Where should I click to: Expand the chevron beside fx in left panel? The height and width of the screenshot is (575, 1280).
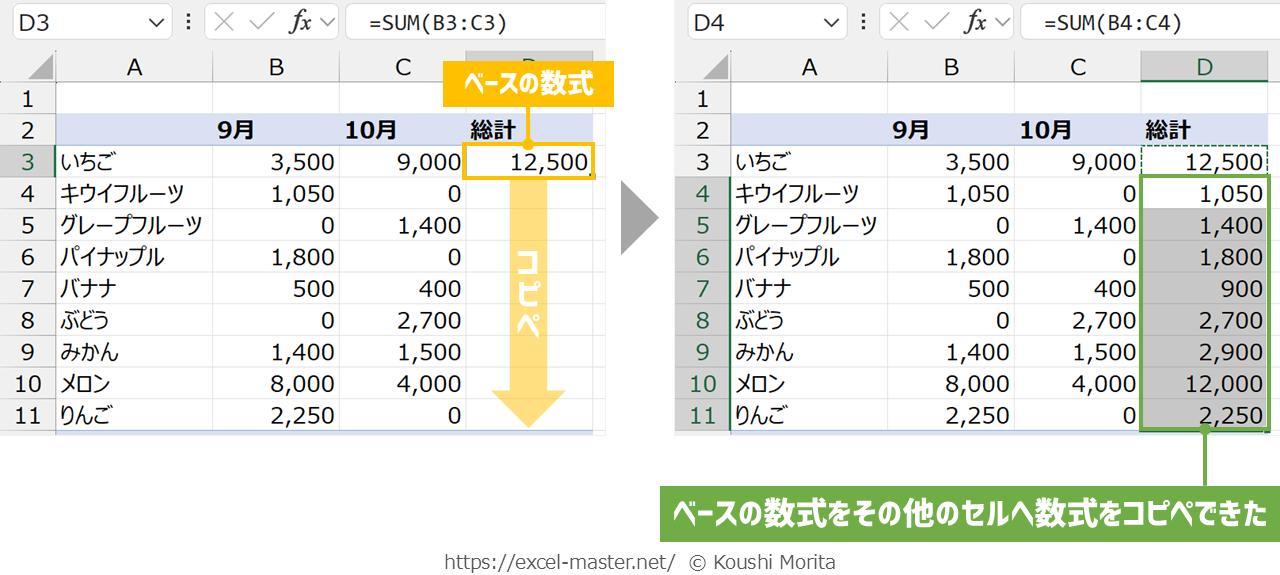tap(327, 23)
